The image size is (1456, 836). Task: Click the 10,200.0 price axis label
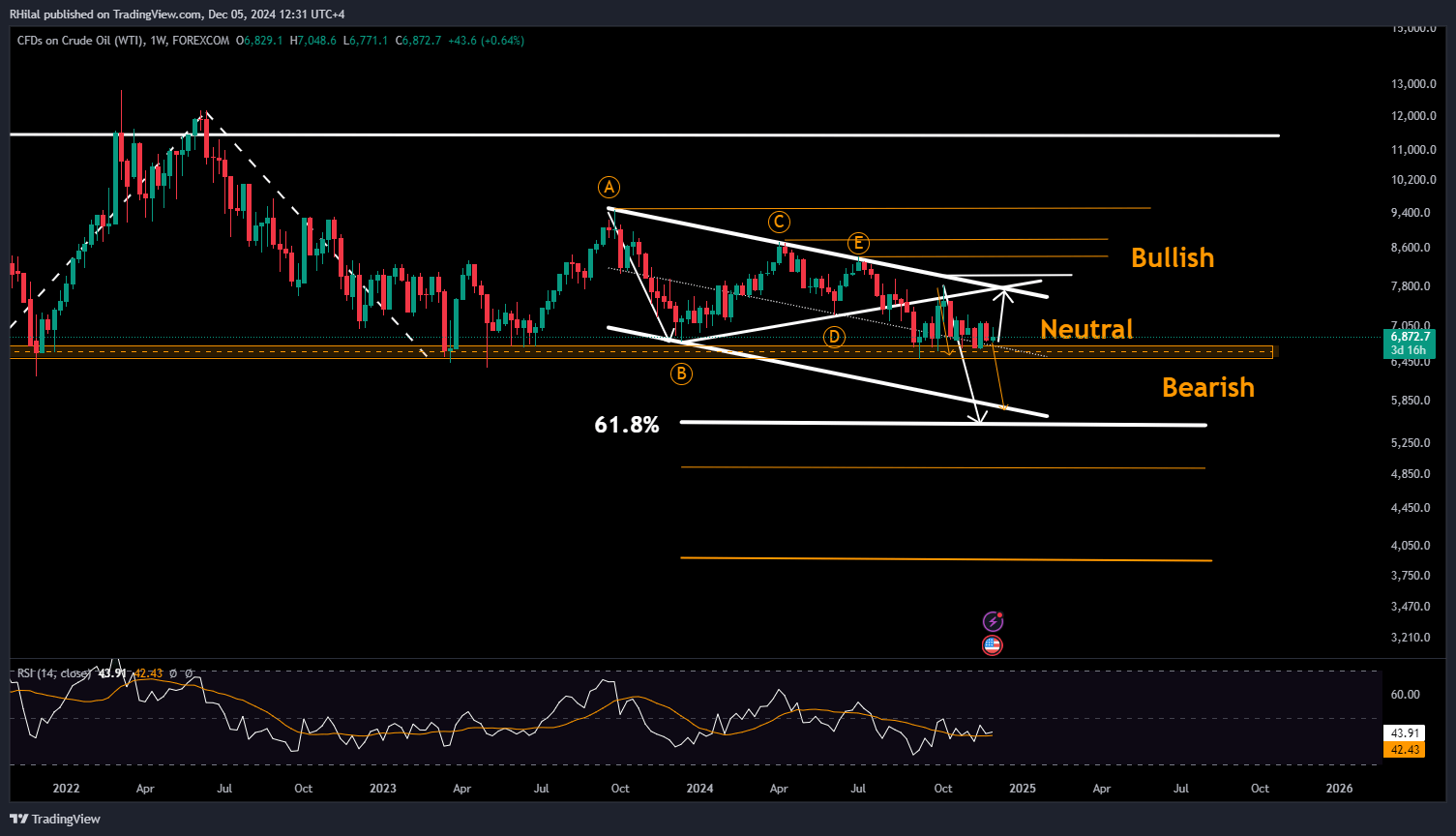[1413, 180]
